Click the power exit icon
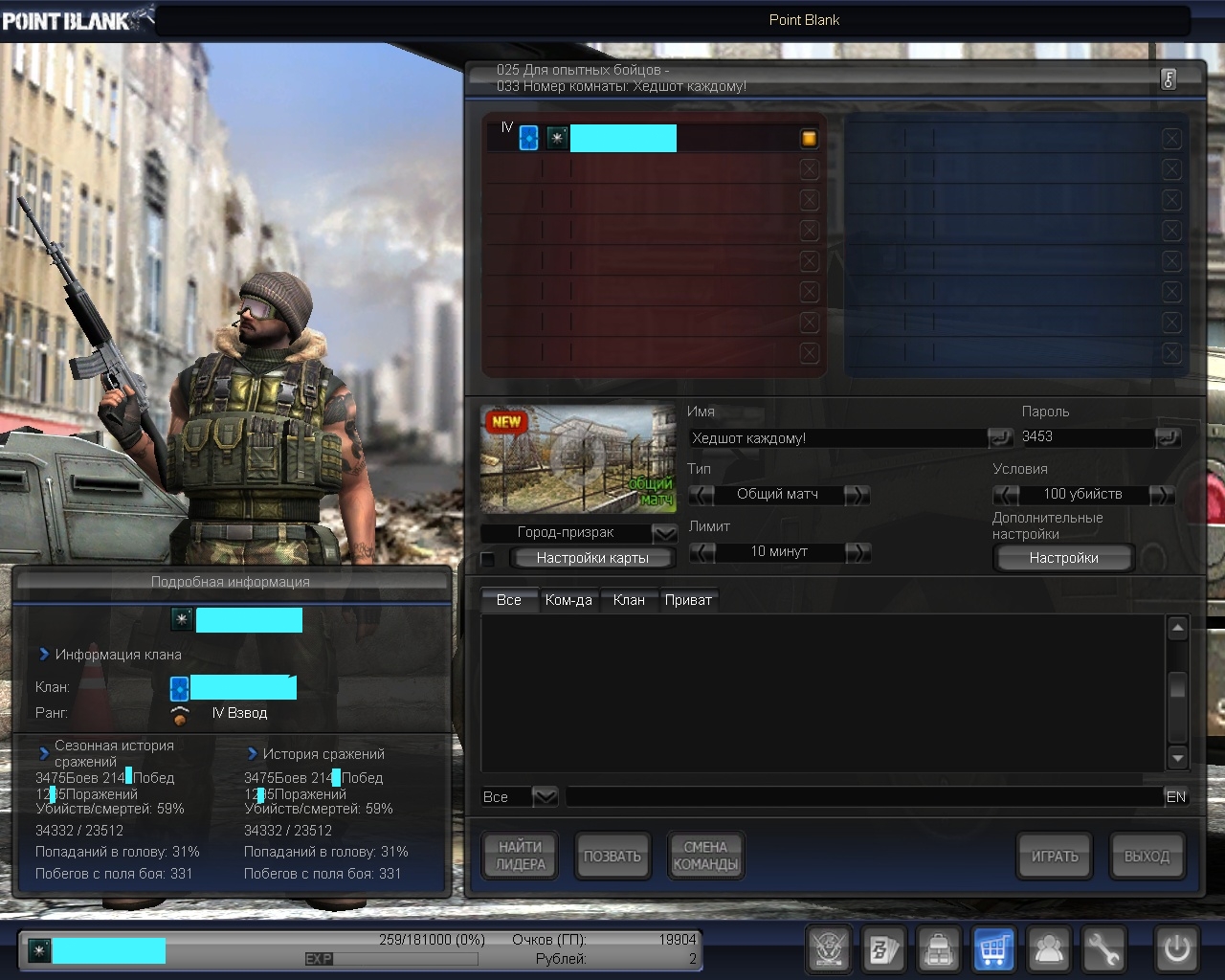Viewport: 1225px width, 980px height. [x=1176, y=949]
